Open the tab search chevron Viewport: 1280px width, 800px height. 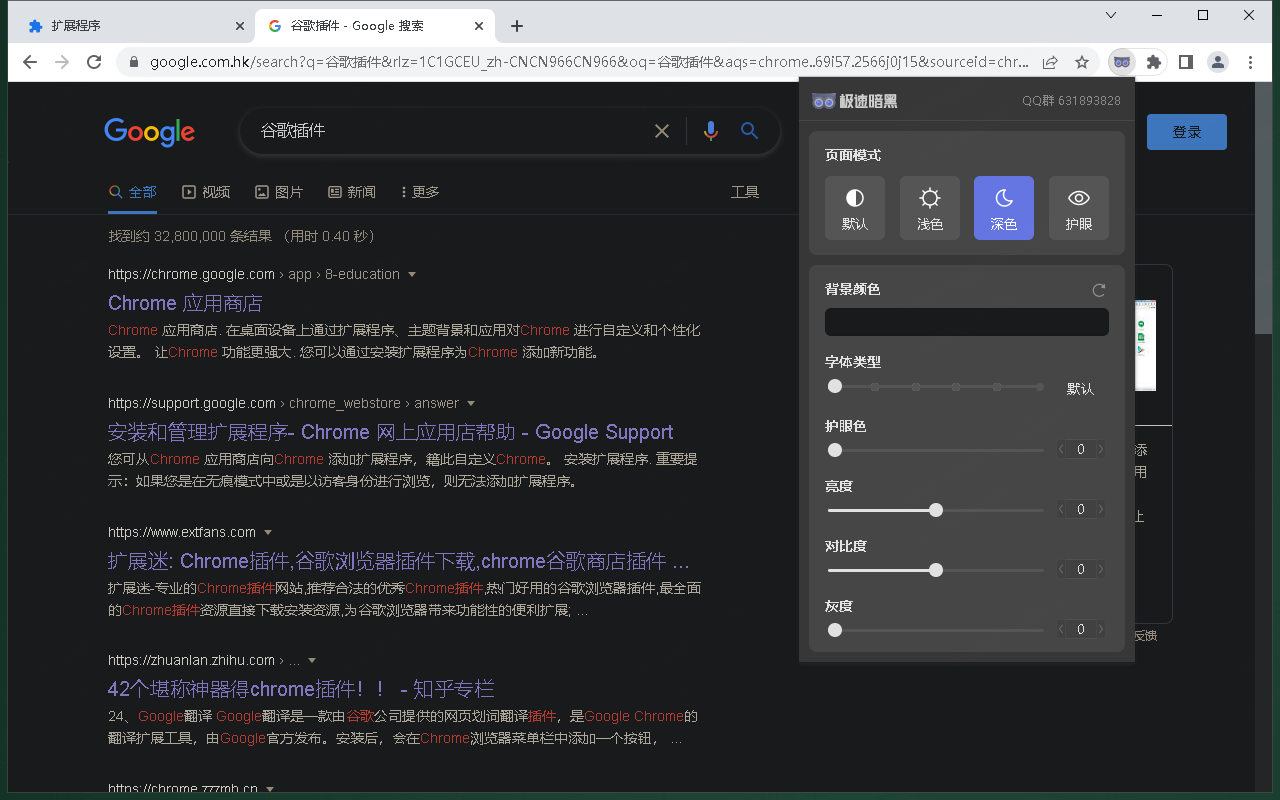click(x=1110, y=17)
